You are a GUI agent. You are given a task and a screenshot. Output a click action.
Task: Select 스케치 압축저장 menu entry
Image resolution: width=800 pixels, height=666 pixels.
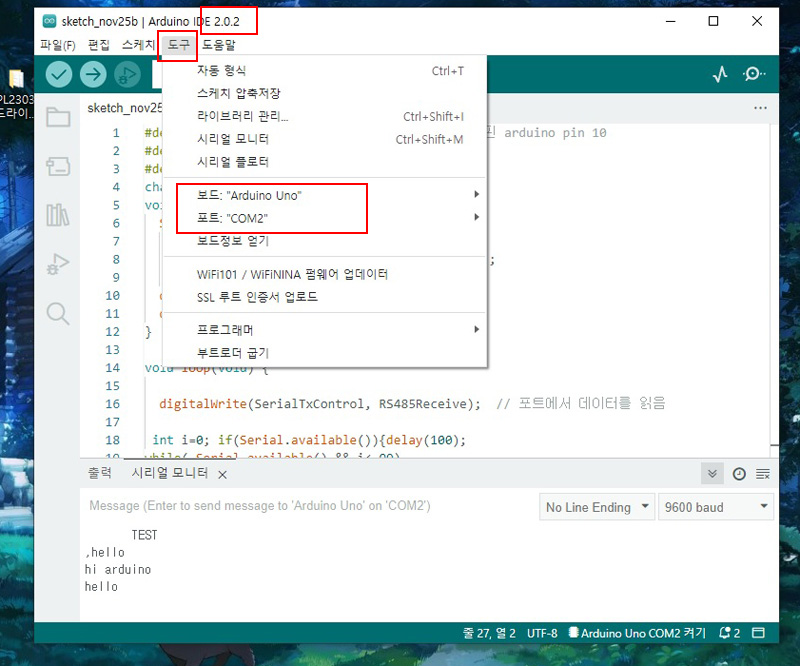point(324,93)
